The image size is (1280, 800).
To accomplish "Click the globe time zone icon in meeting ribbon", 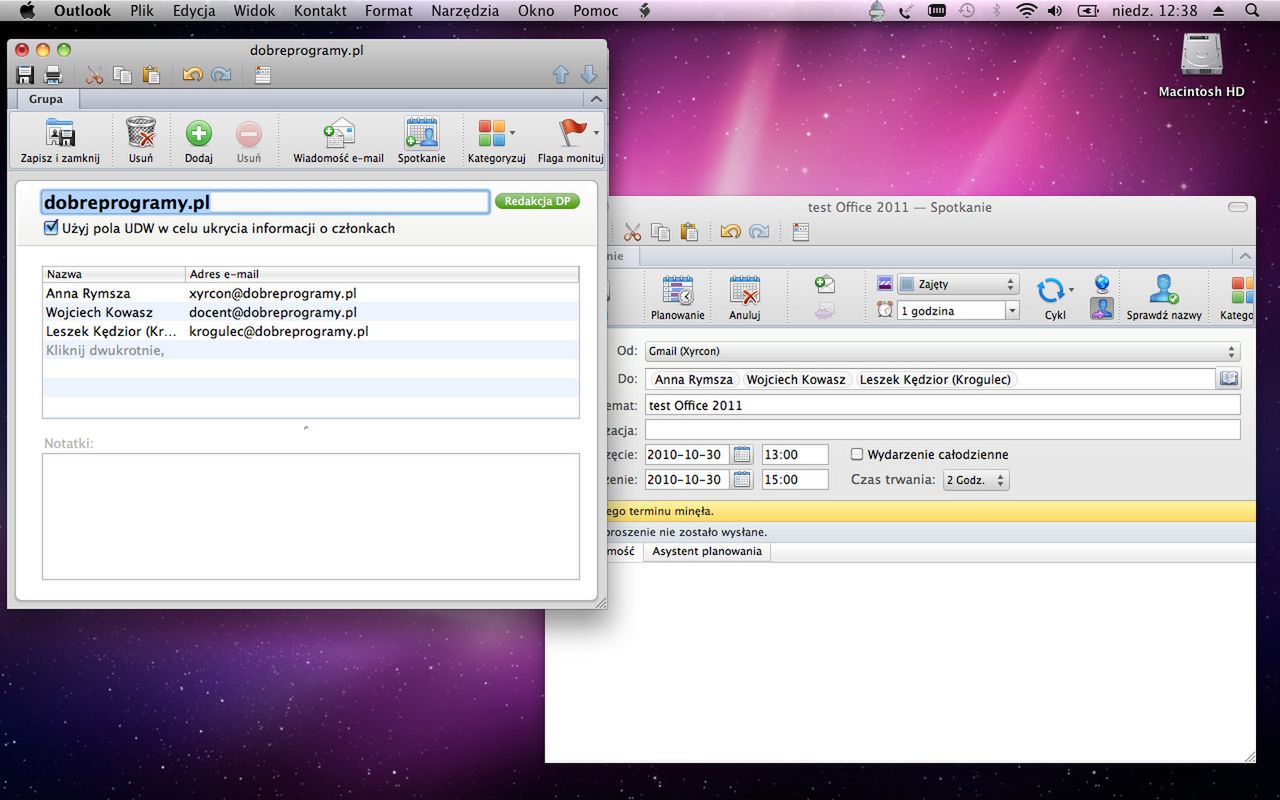I will (1102, 285).
